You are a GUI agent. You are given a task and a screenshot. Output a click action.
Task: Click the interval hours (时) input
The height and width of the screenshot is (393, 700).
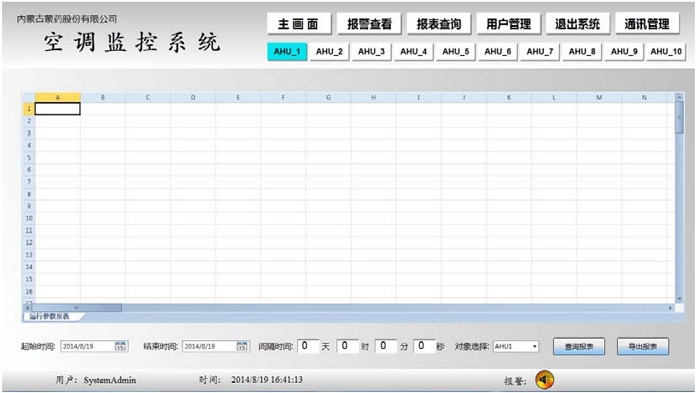347,346
